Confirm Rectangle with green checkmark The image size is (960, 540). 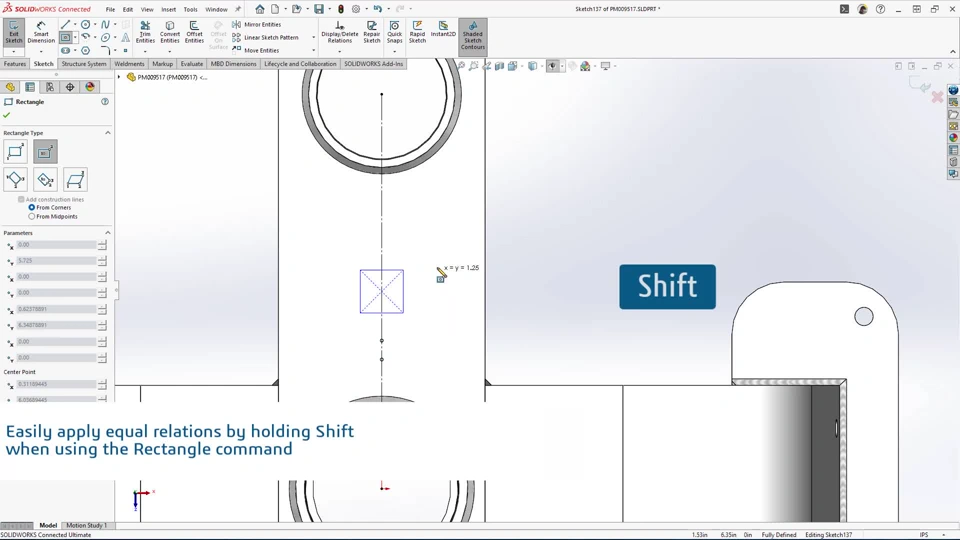point(7,115)
